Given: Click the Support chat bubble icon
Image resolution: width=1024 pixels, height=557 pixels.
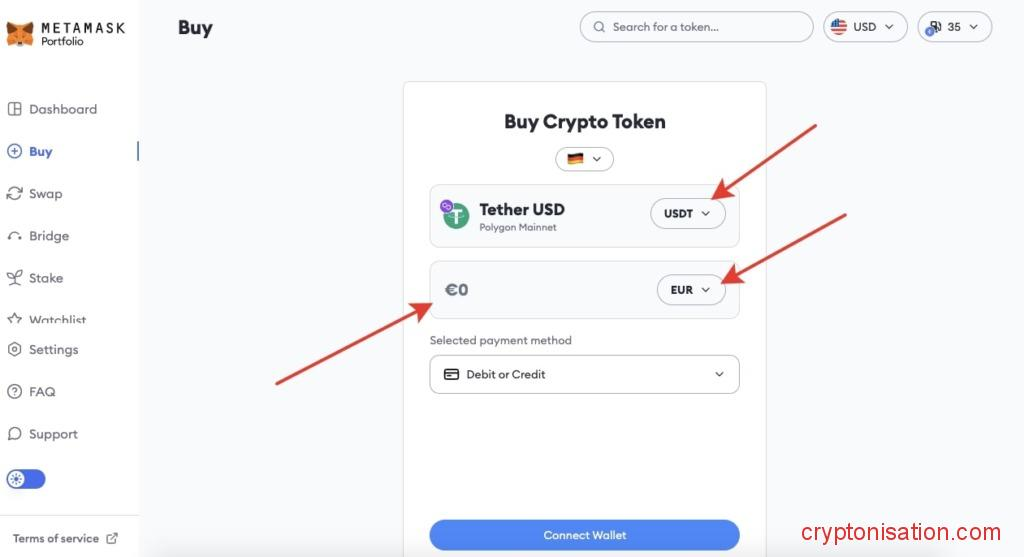Looking at the screenshot, I should (x=14, y=434).
